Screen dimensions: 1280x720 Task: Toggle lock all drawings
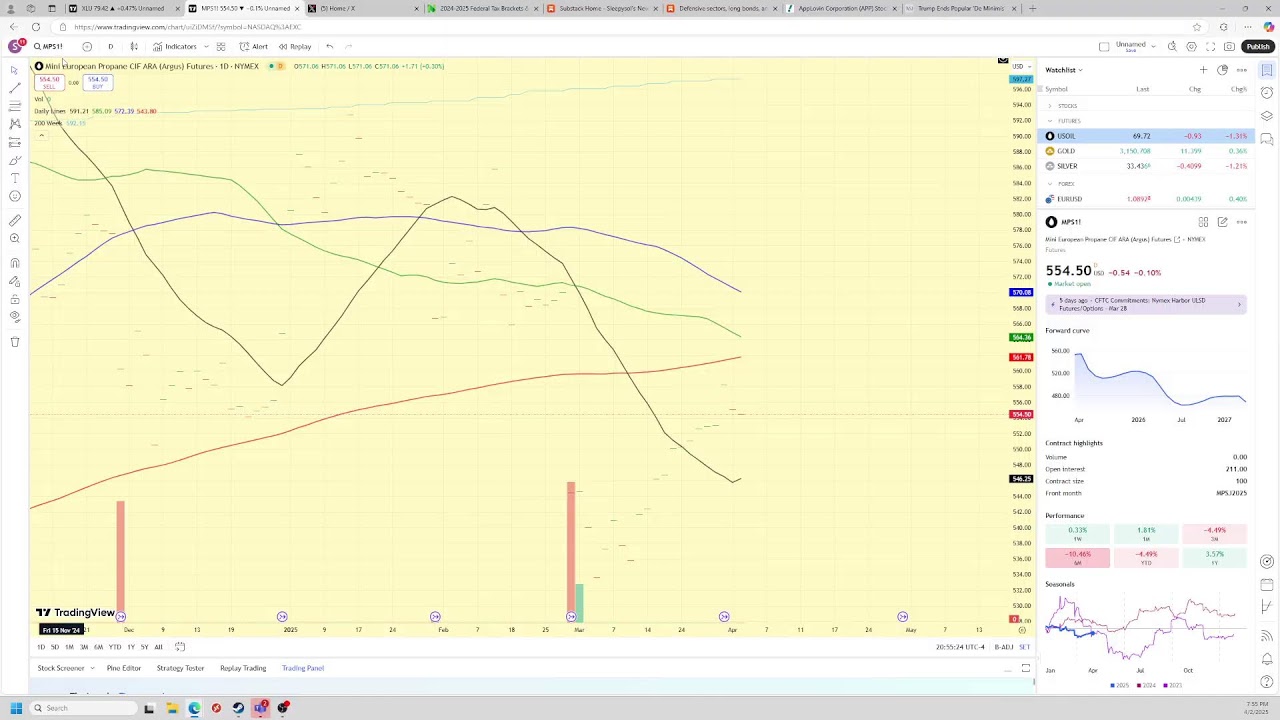click(14, 299)
